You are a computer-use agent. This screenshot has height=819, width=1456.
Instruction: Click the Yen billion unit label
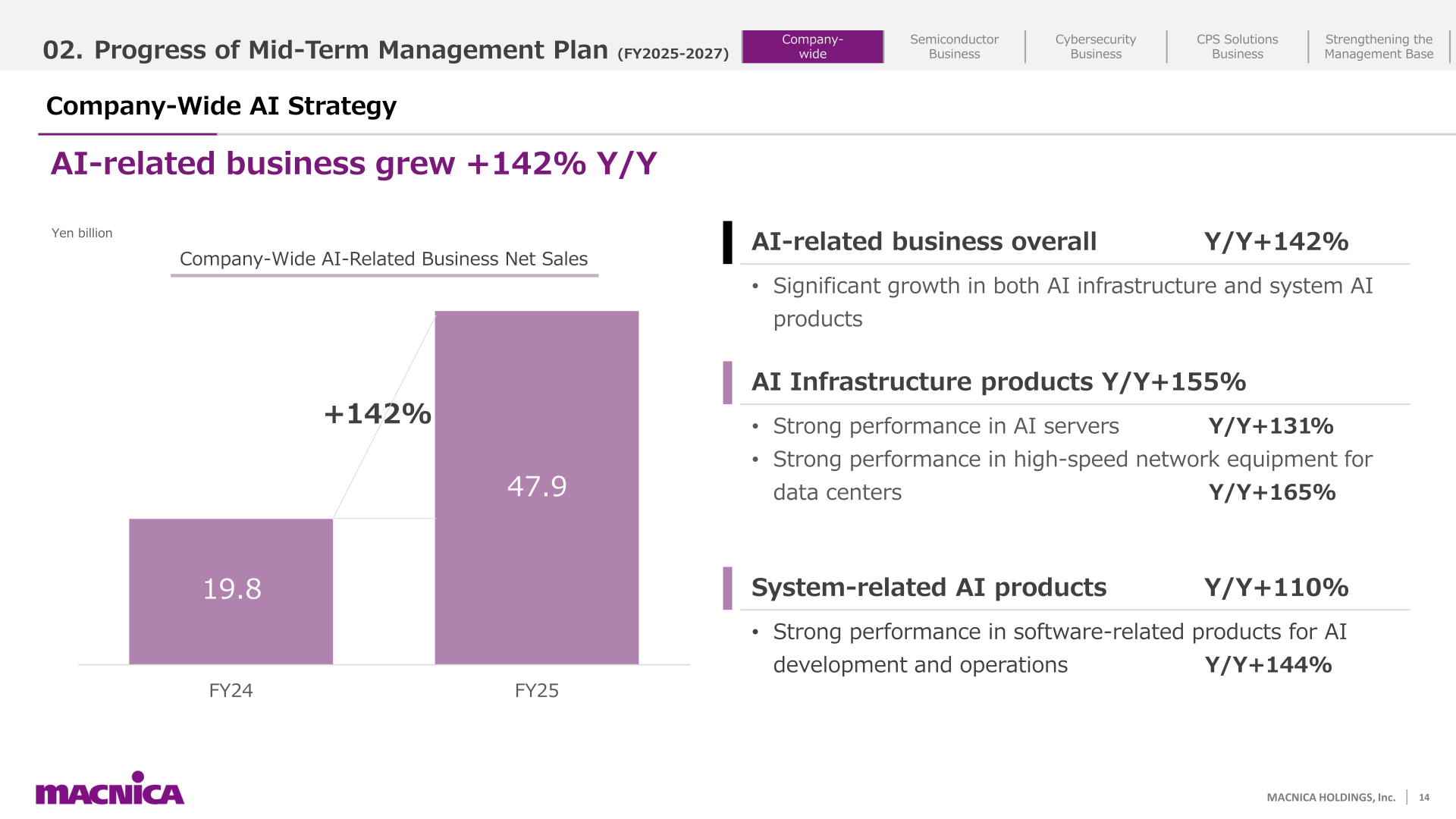point(82,233)
